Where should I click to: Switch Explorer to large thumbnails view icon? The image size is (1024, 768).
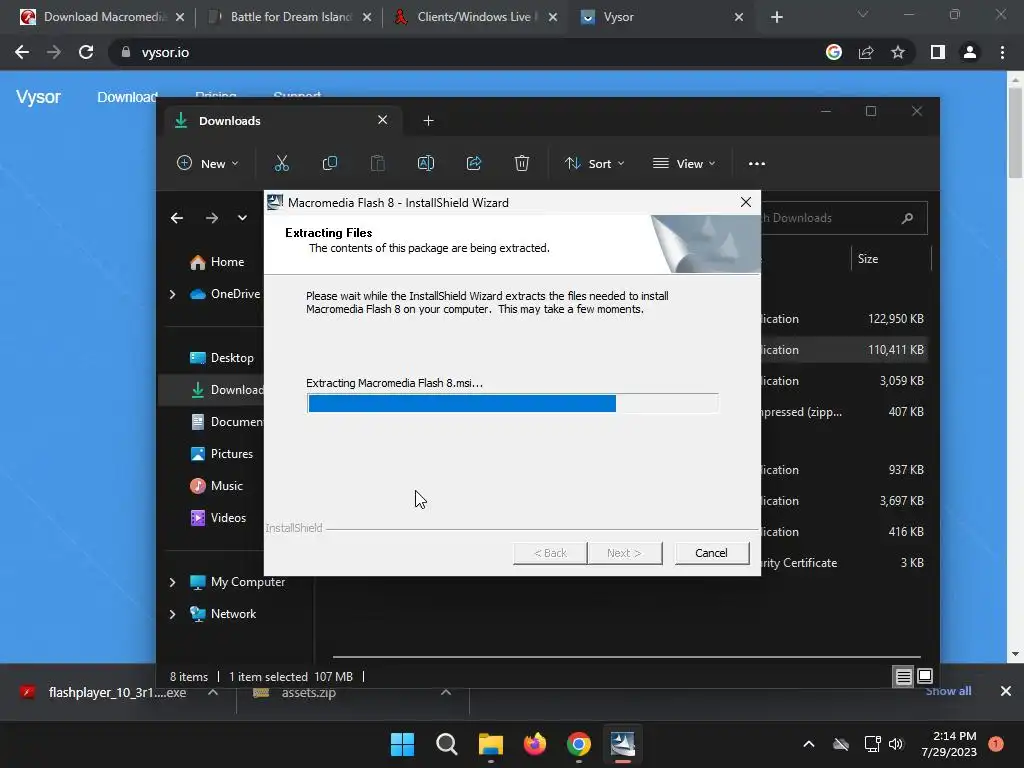click(925, 676)
